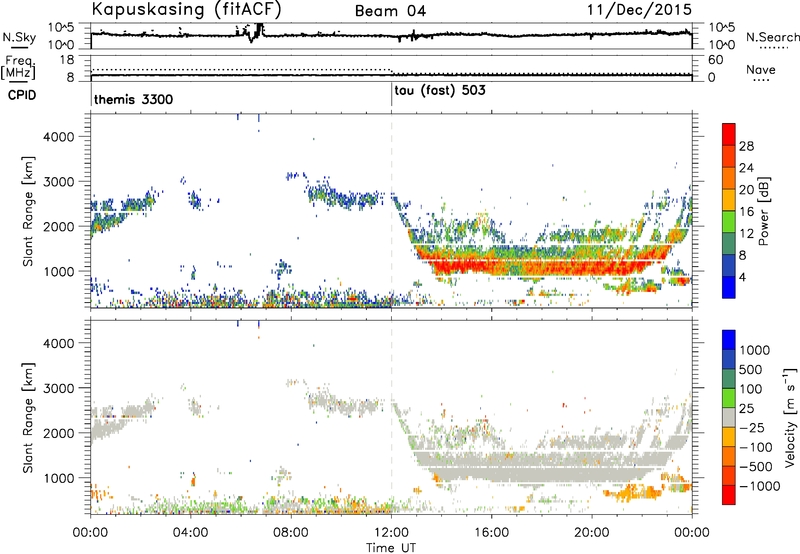Click the "themis 3300" CPID entry
800x554 pixels.
(134, 99)
